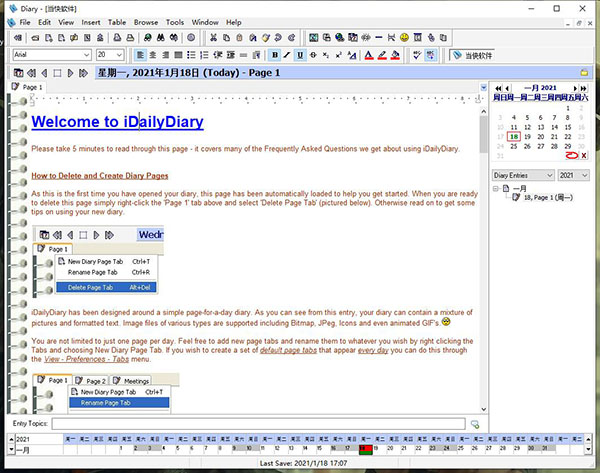The width and height of the screenshot is (600, 473).
Task: Click the 当快软件 toolbar button
Action: pyautogui.click(x=472, y=55)
